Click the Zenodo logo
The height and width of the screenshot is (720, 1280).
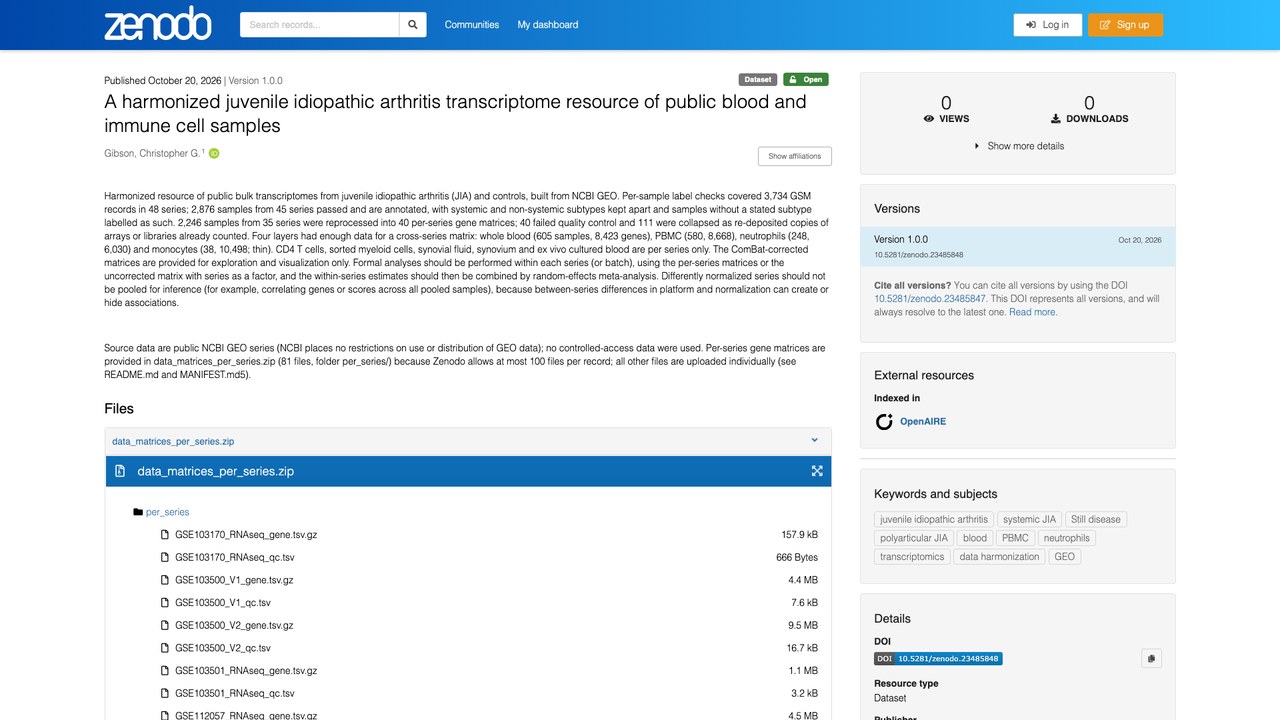[158, 24]
